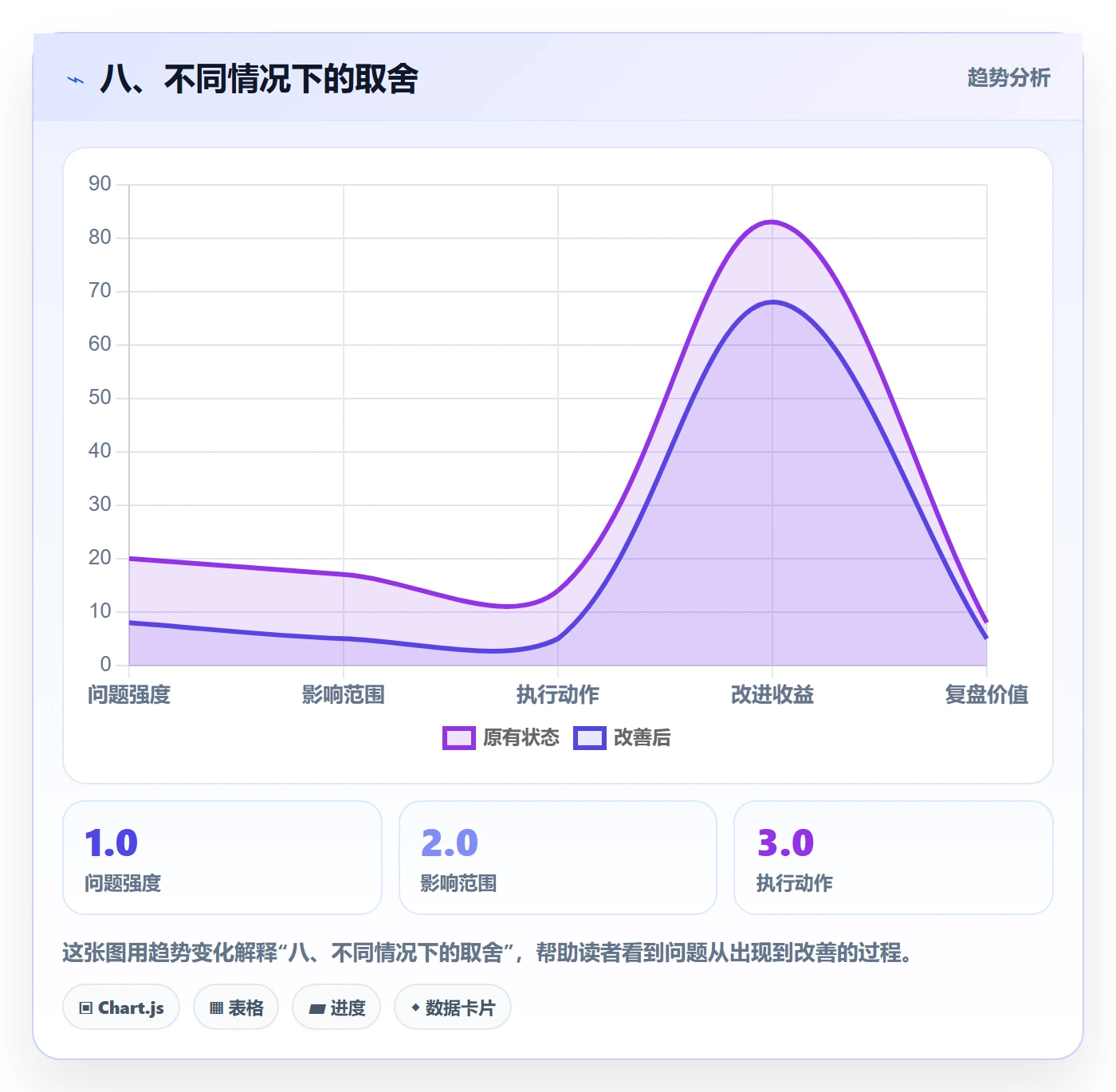Image resolution: width=1116 pixels, height=1092 pixels.
Task: Click the 0 y-axis tick label
Action: (x=105, y=665)
